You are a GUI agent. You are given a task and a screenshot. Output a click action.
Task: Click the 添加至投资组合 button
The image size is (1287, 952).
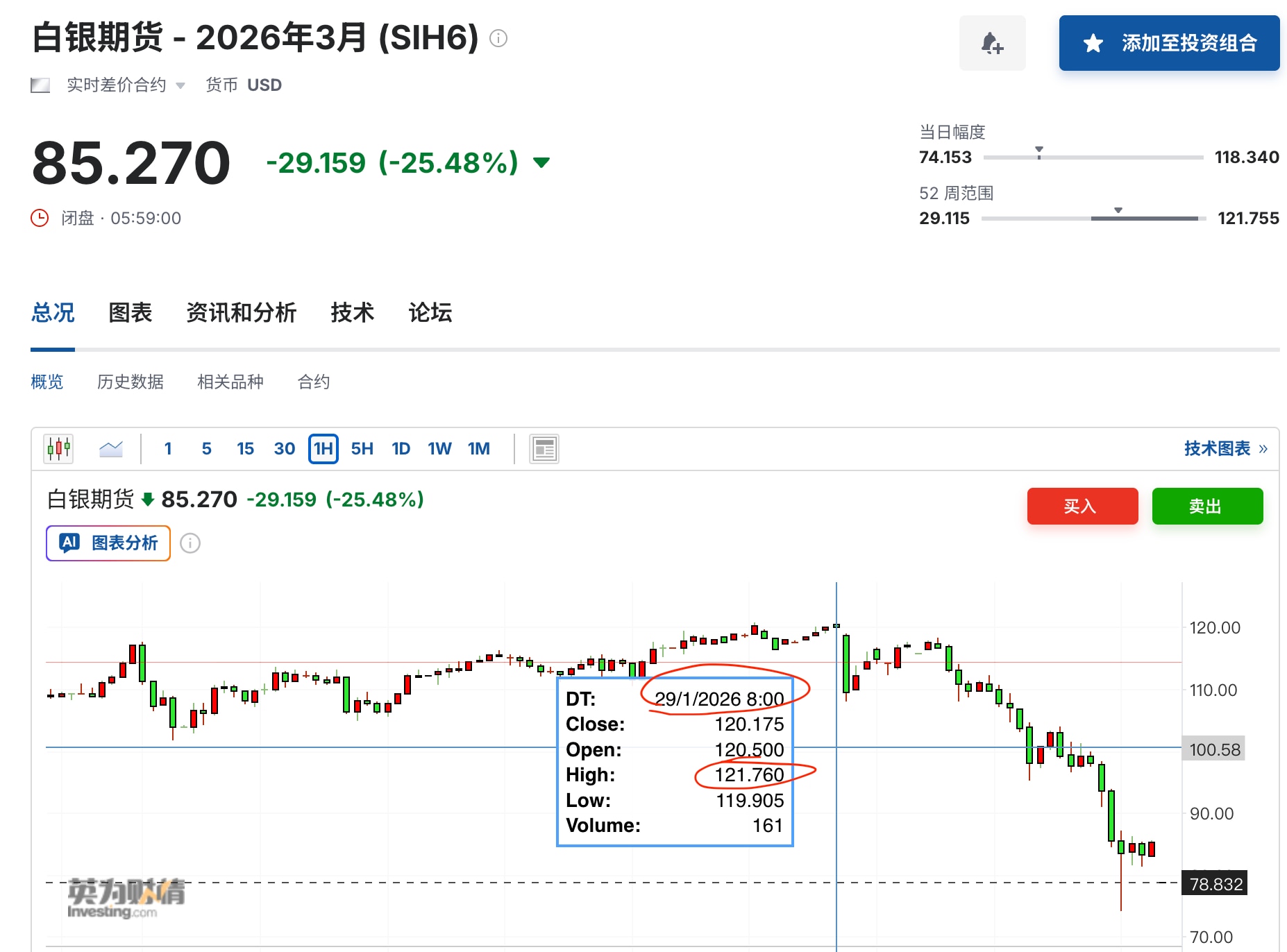(x=1169, y=43)
